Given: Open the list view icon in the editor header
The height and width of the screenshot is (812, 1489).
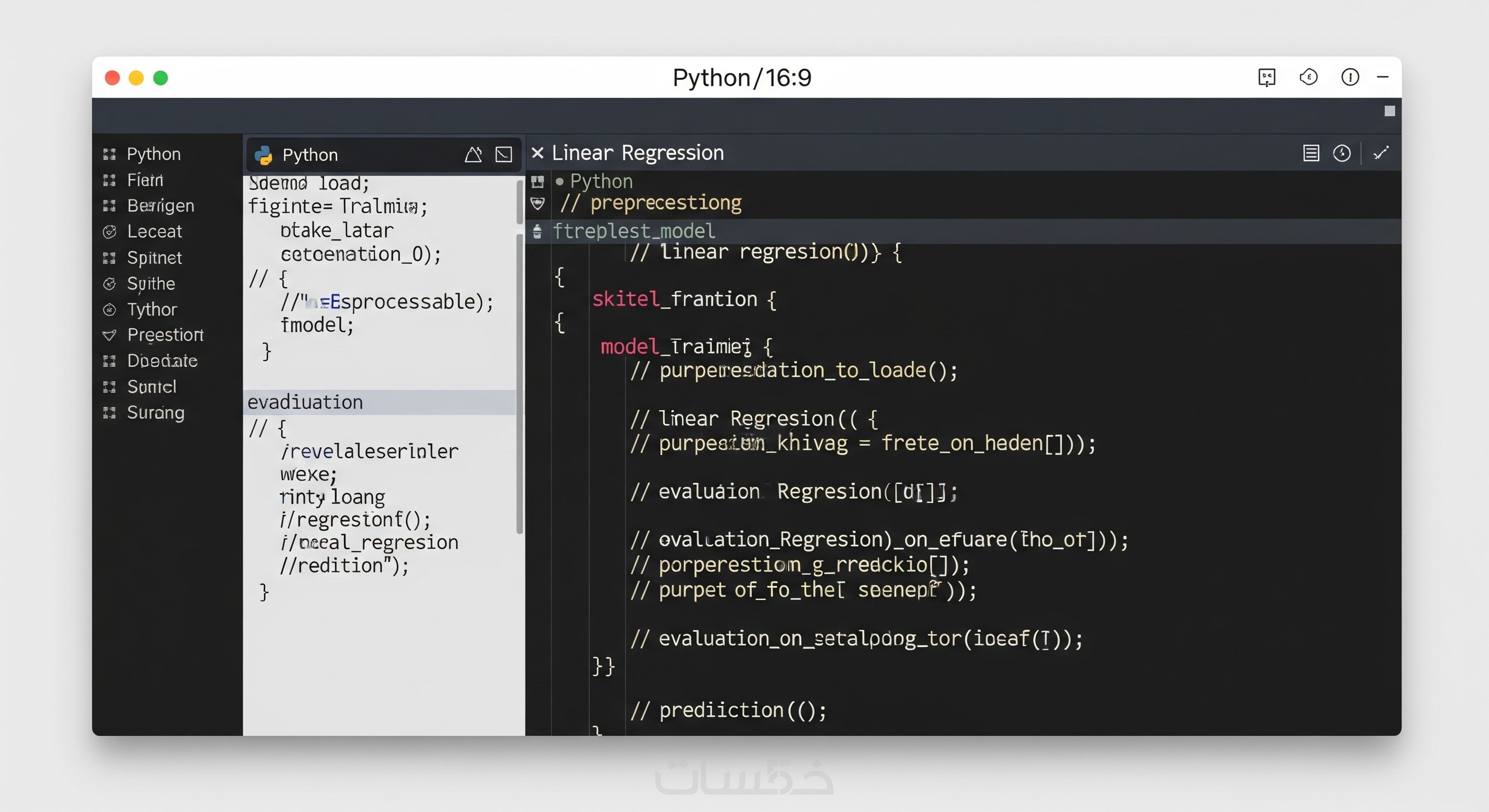Looking at the screenshot, I should coord(1310,153).
